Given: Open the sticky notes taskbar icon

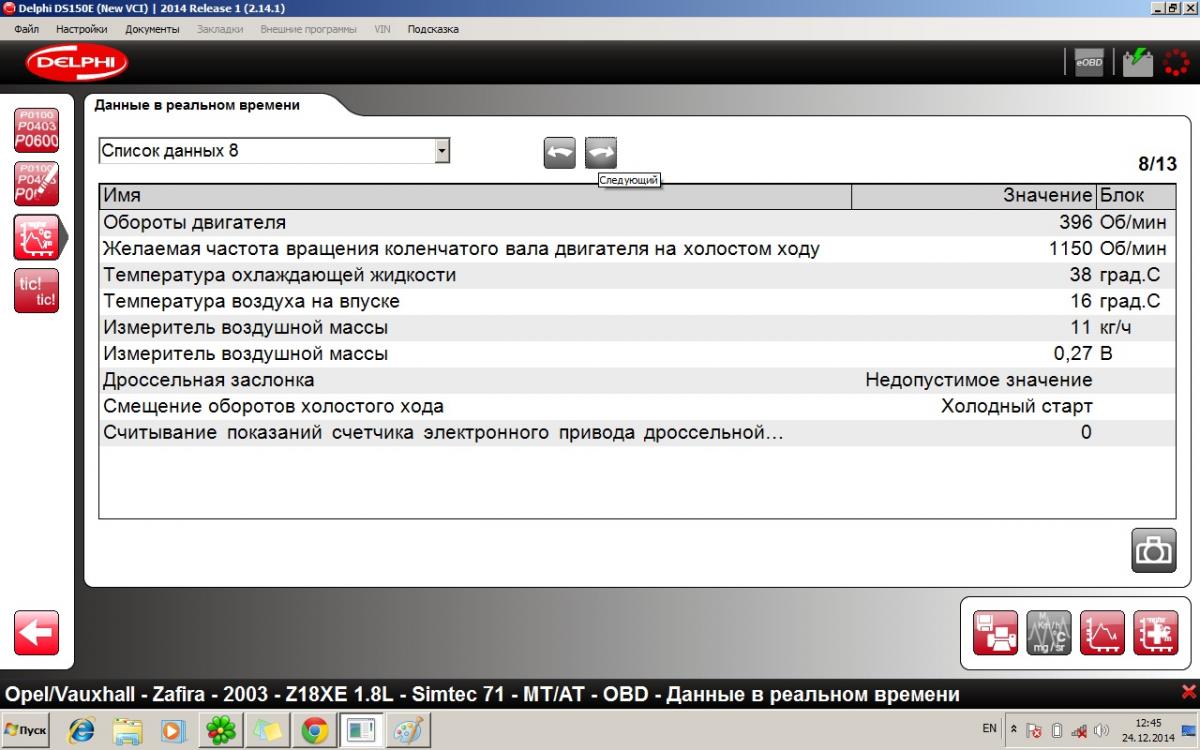Looking at the screenshot, I should (268, 731).
